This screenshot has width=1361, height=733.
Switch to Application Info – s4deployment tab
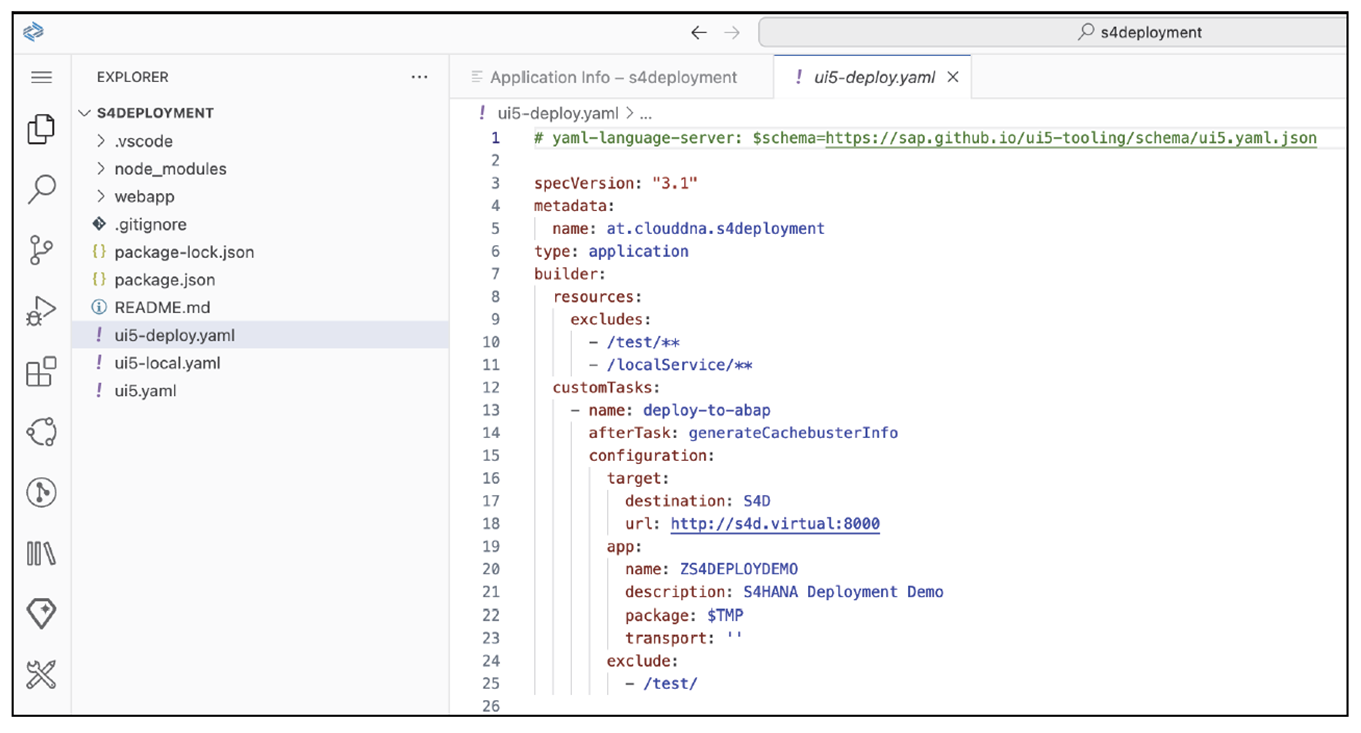click(x=611, y=77)
